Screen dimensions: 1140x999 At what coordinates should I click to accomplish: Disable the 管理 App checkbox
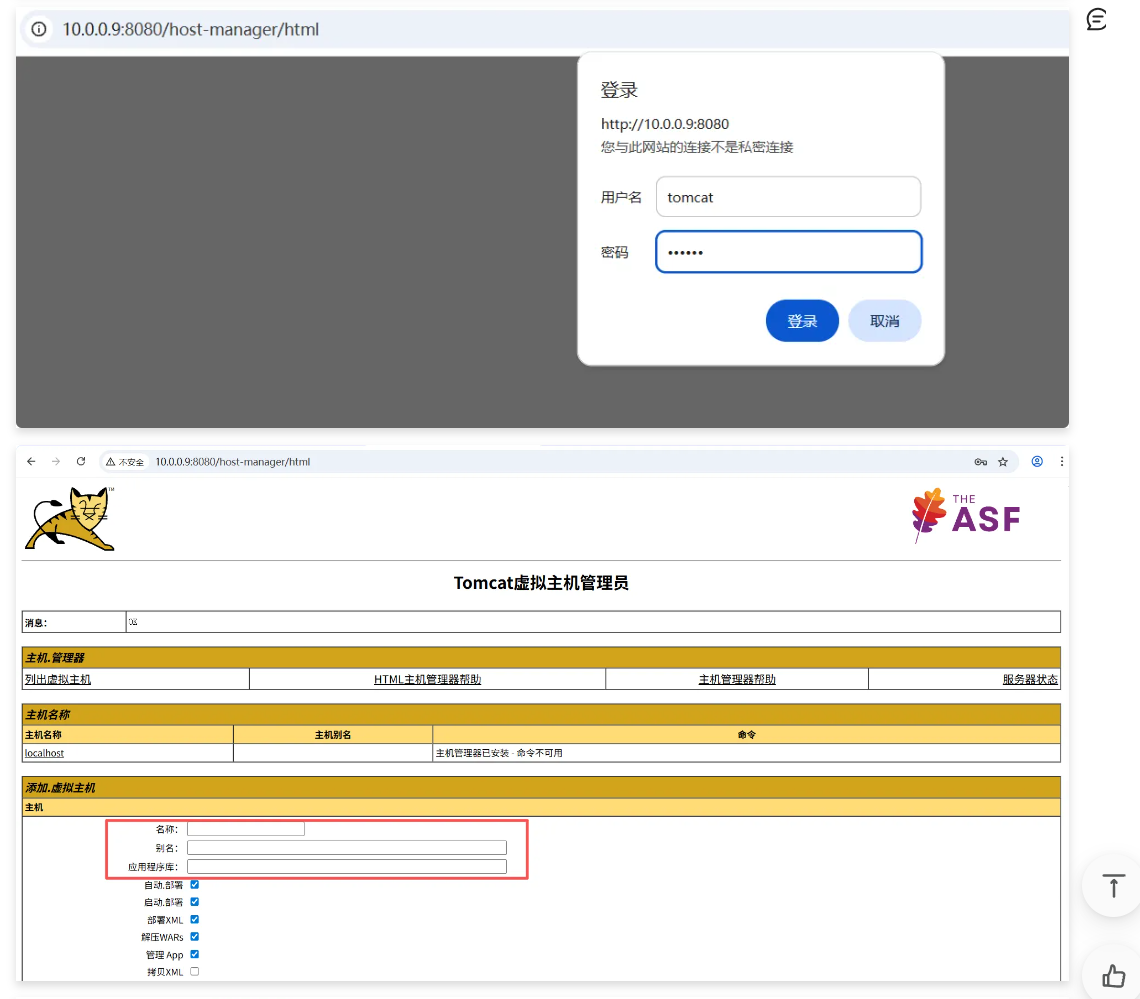point(195,954)
